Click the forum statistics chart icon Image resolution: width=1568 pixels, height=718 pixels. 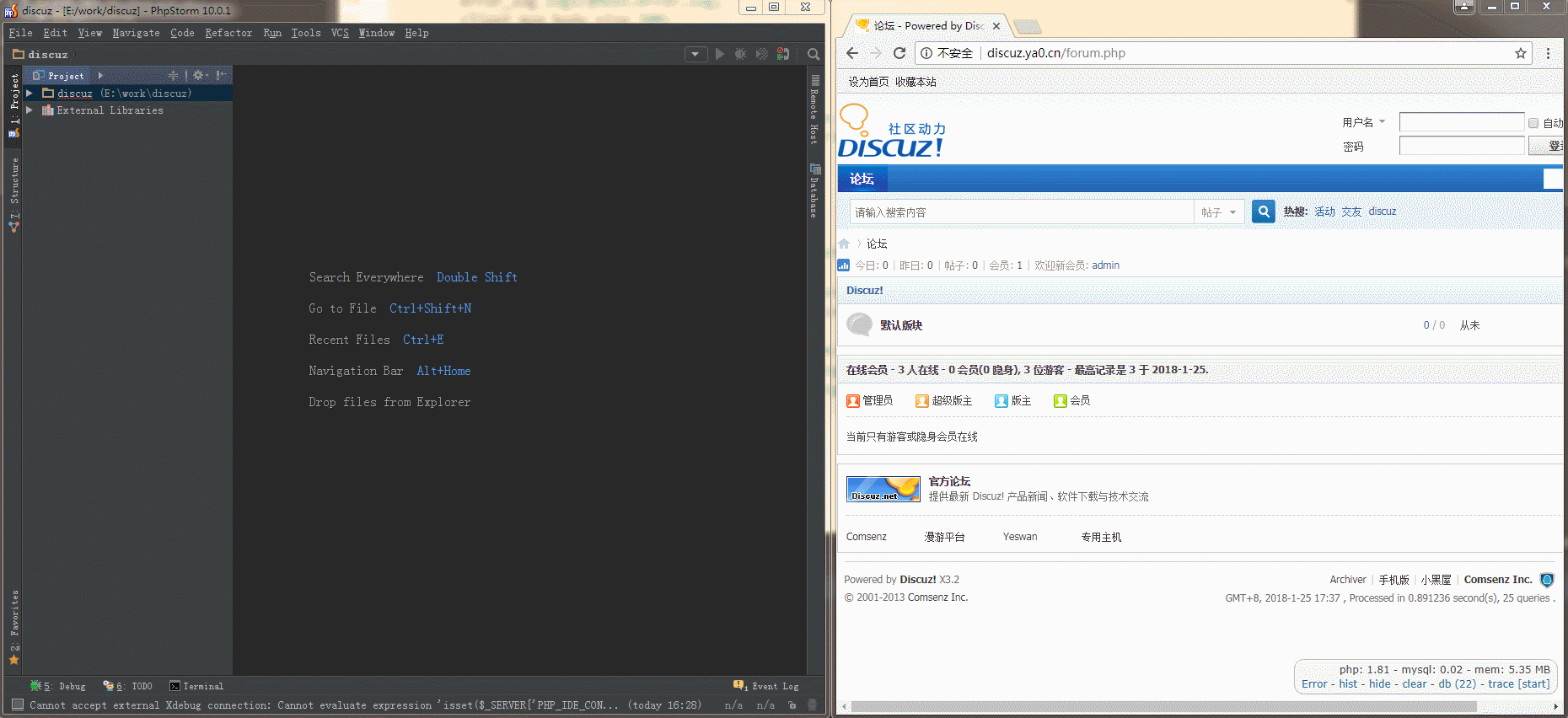(x=844, y=265)
